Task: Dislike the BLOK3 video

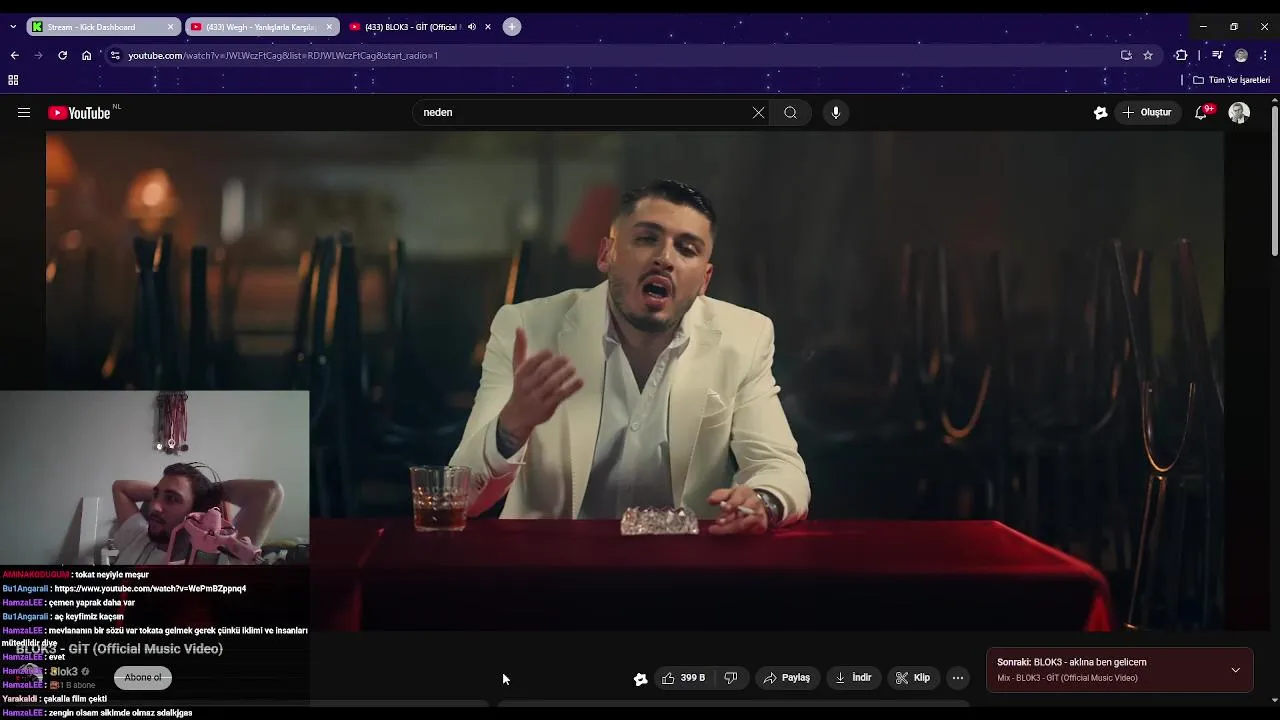Action: [731, 678]
